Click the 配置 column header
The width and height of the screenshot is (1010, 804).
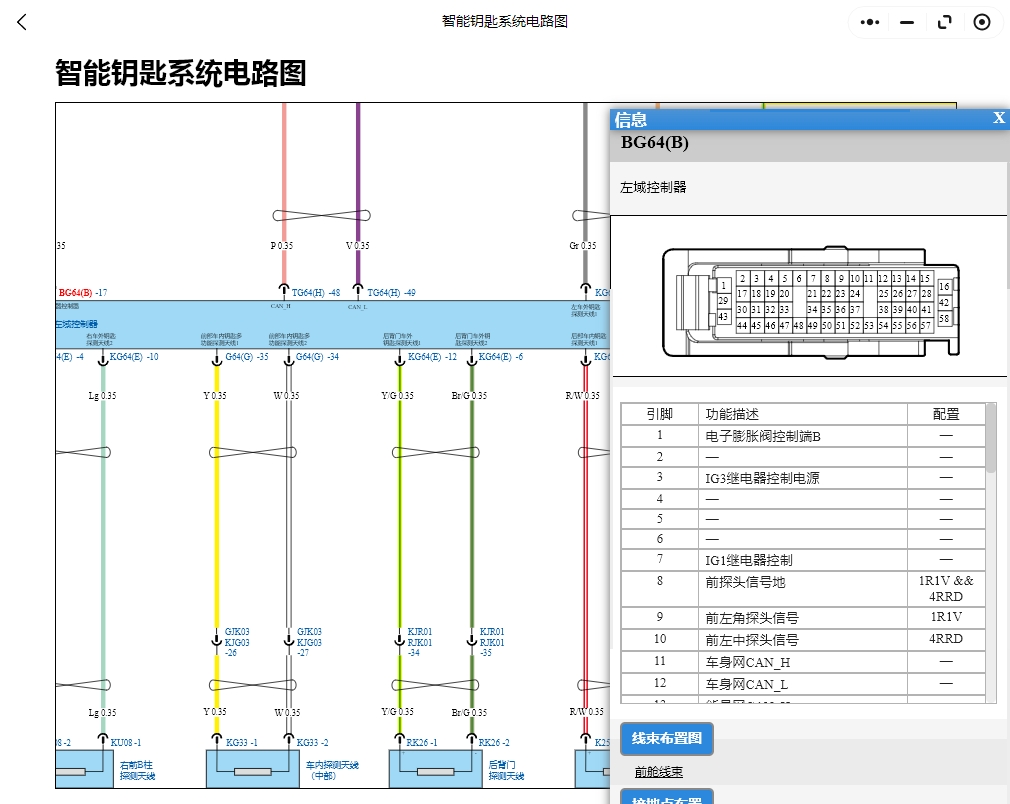tap(946, 414)
